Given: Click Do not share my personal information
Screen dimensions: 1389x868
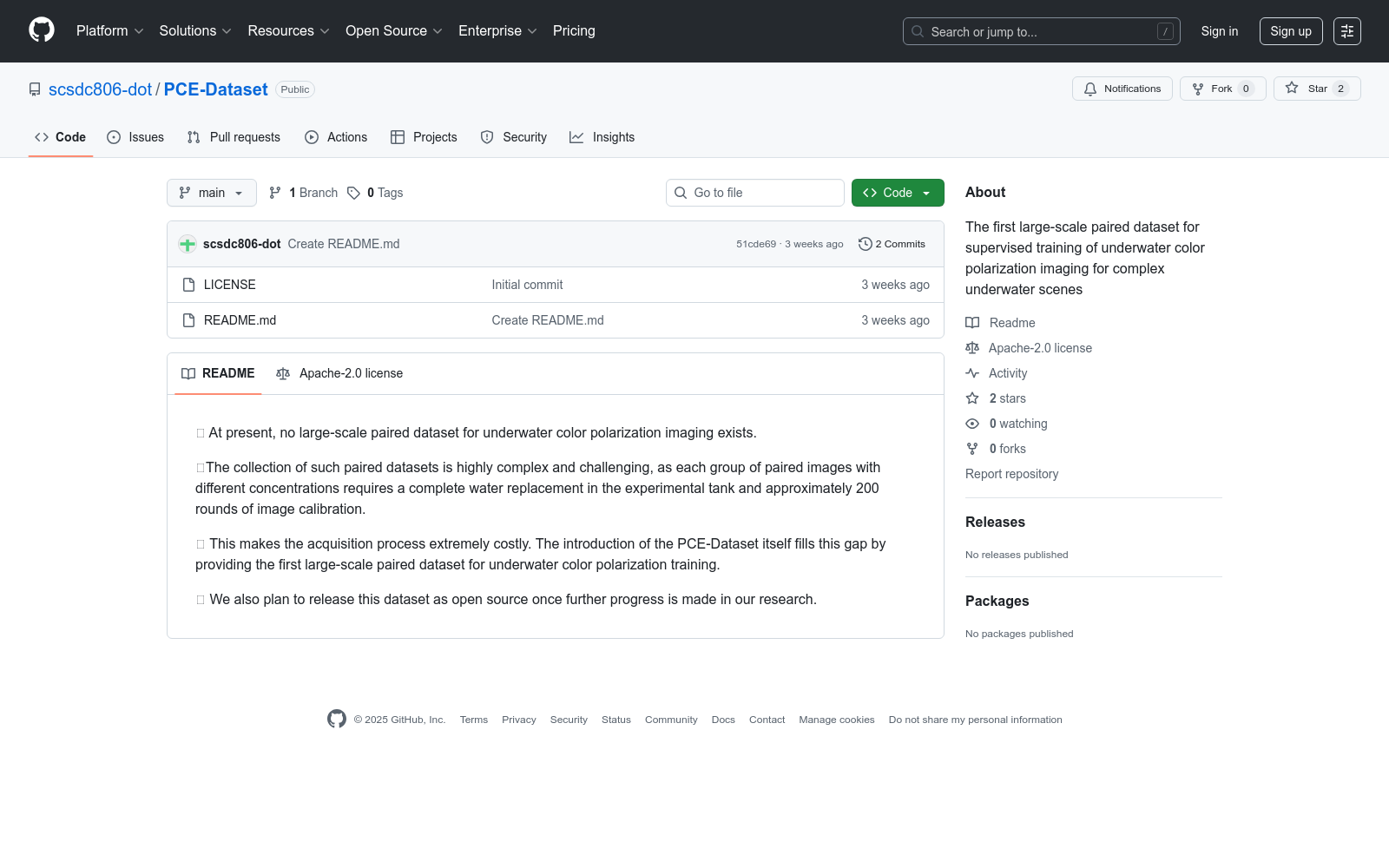Looking at the screenshot, I should [975, 720].
